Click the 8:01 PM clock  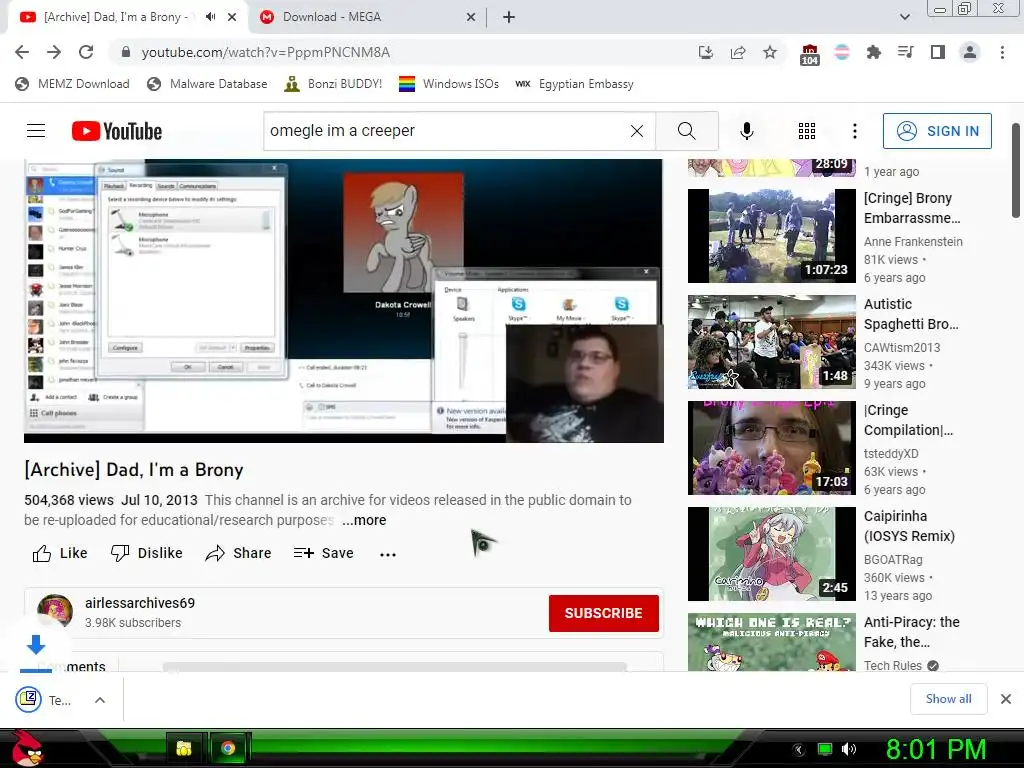click(x=935, y=749)
